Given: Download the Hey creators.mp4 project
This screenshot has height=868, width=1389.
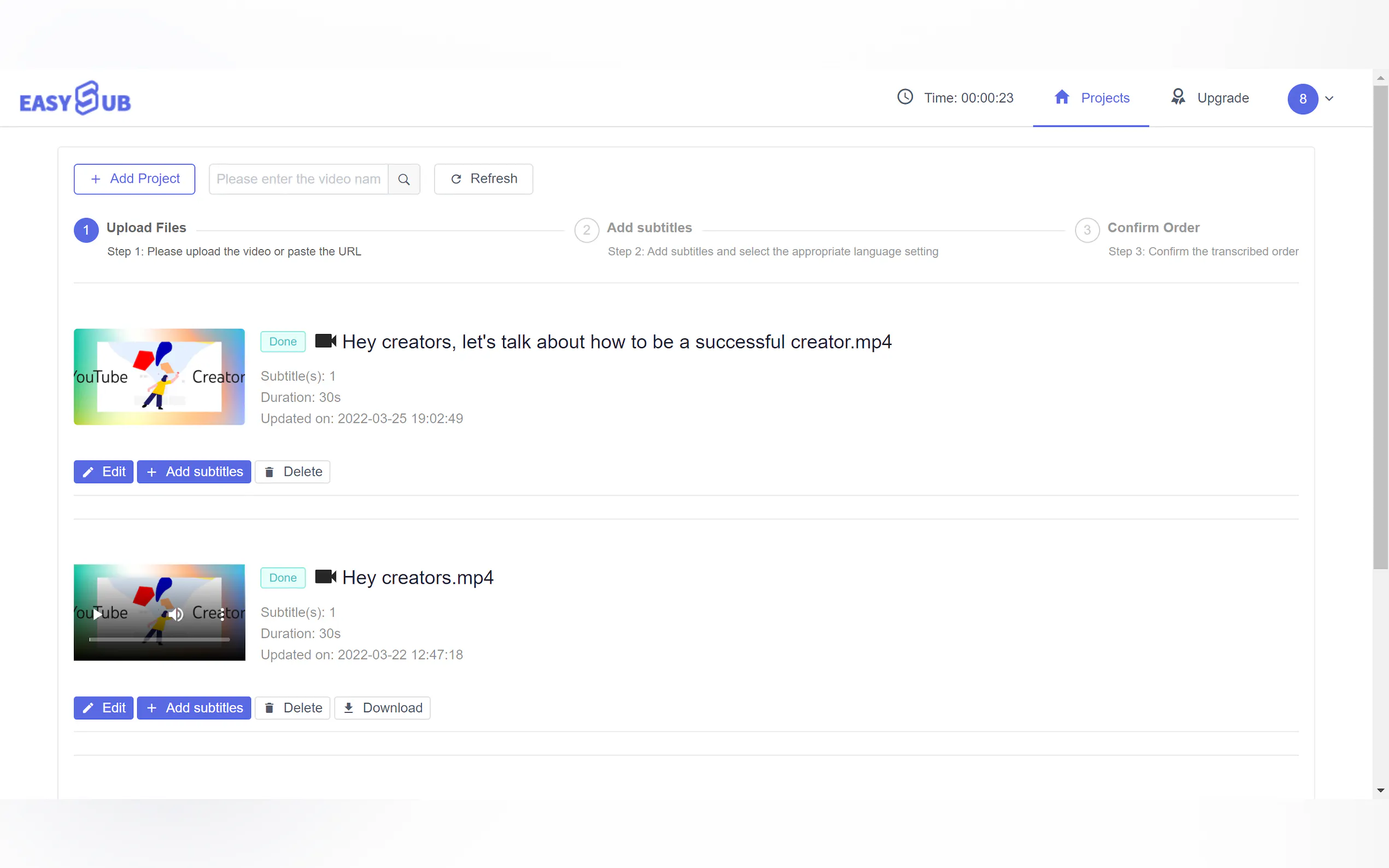Looking at the screenshot, I should (x=382, y=708).
